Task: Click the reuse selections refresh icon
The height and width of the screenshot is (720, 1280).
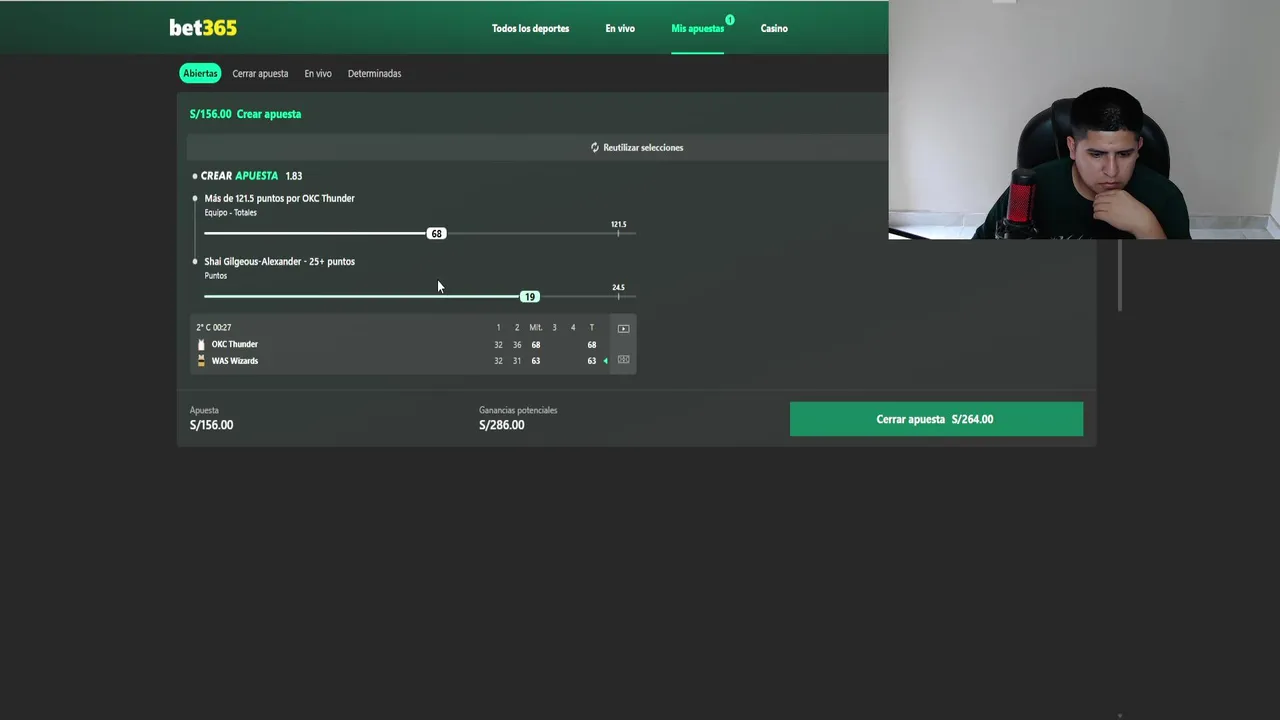Action: 594,147
